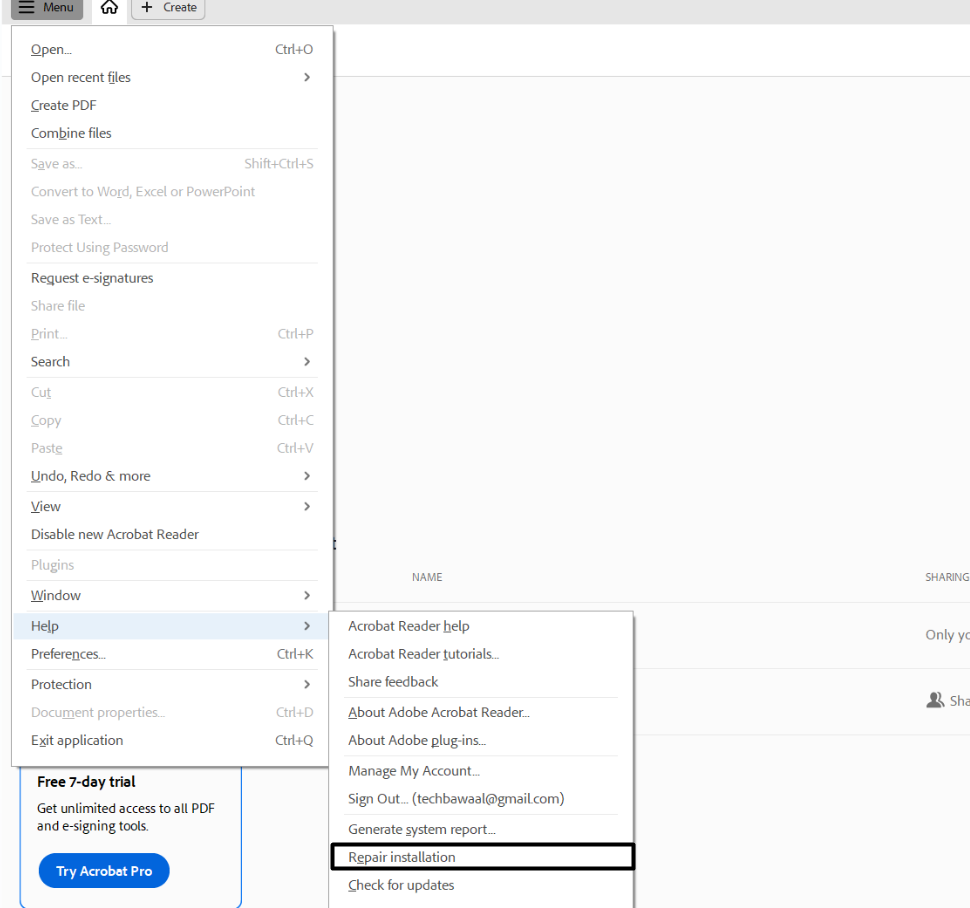
Task: Open Acrobat Reader help
Action: point(408,625)
